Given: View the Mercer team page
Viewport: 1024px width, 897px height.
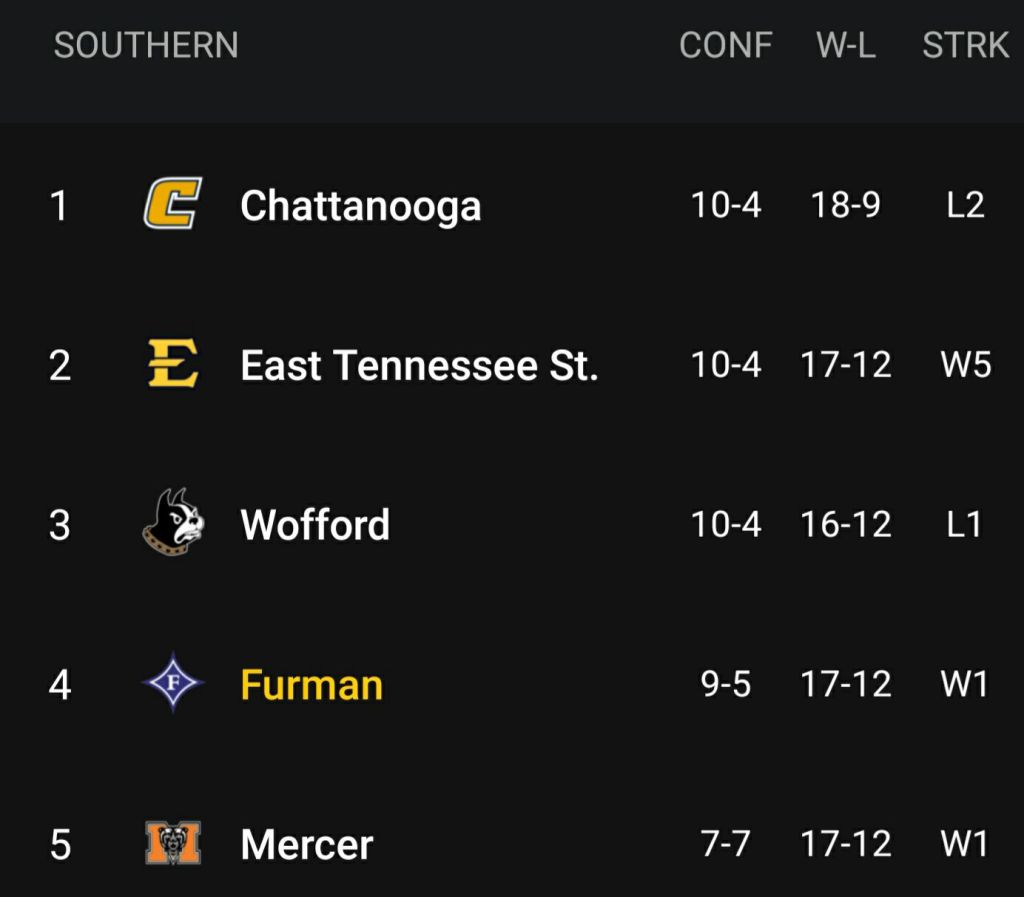Looking at the screenshot, I should point(306,845).
